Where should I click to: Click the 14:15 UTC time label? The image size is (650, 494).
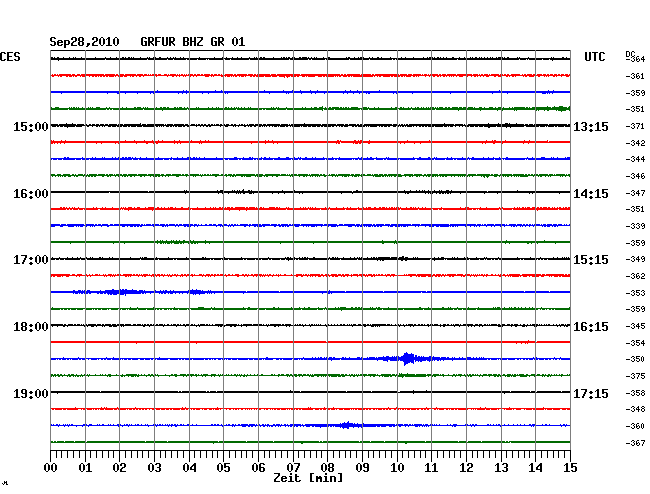[591, 194]
